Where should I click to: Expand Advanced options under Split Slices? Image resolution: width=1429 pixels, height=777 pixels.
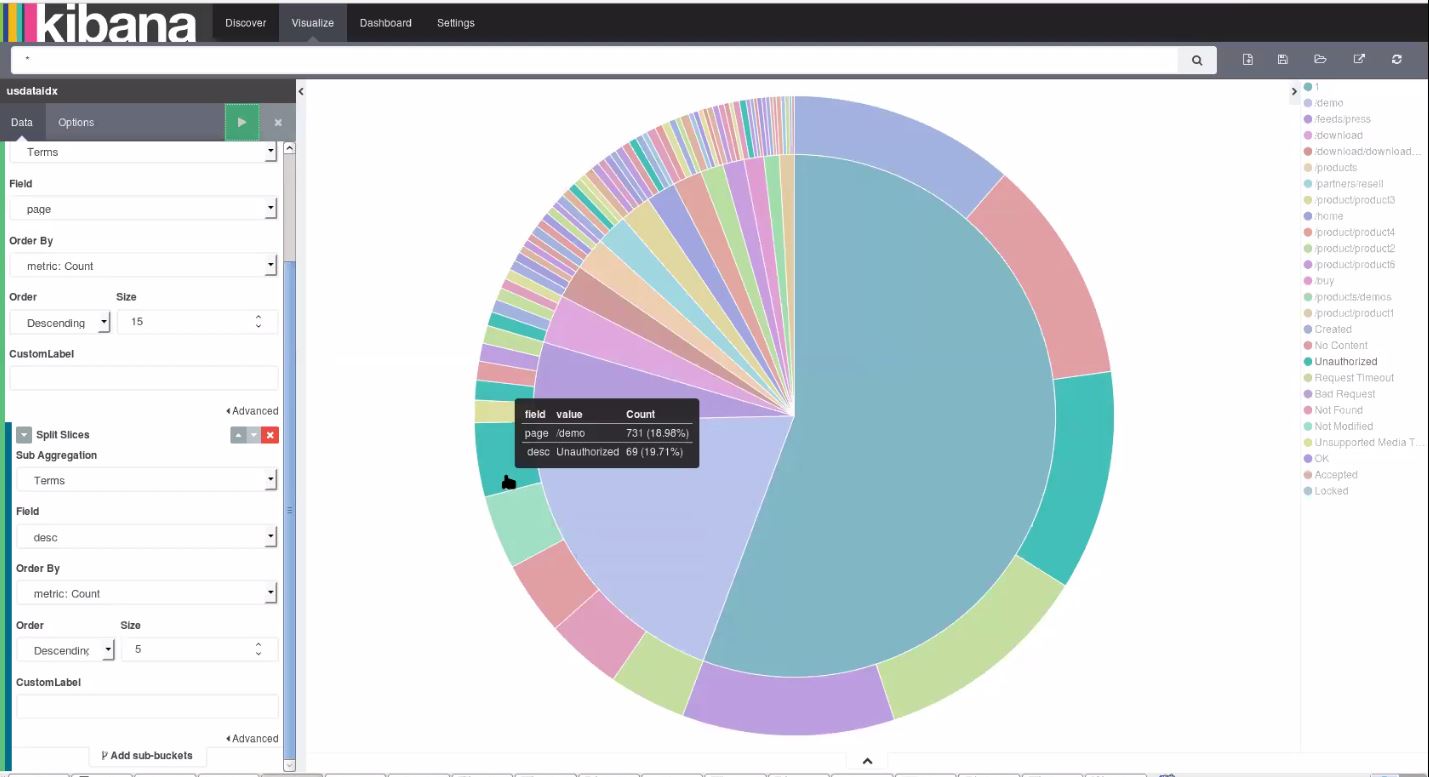click(252, 739)
